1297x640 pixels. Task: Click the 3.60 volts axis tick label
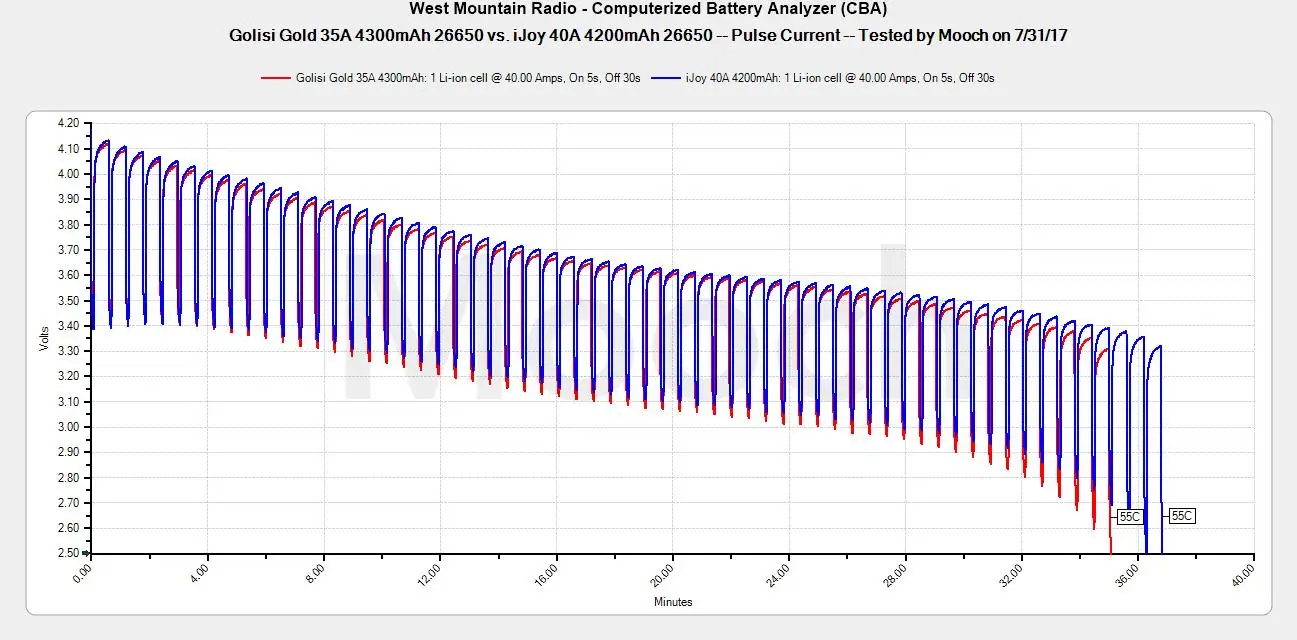tap(68, 275)
